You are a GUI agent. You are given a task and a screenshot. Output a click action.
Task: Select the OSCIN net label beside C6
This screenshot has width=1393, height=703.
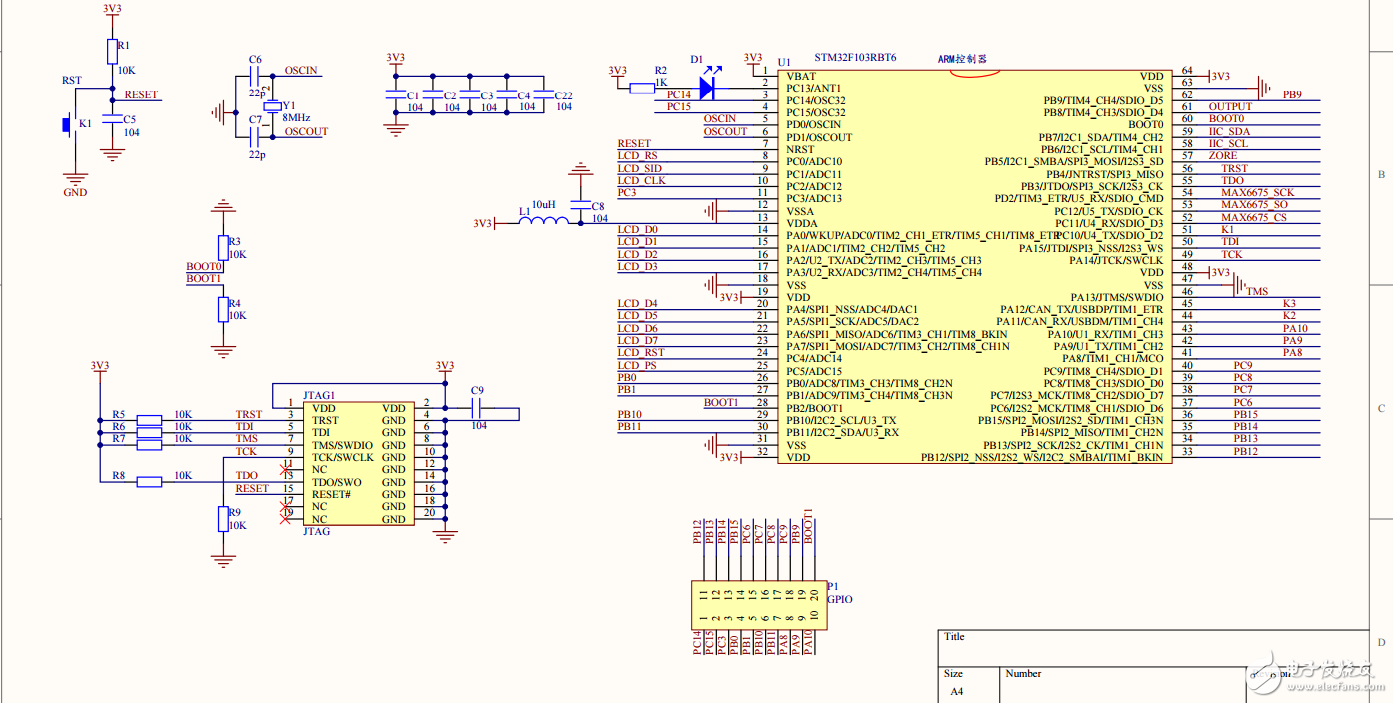pyautogui.click(x=301, y=71)
